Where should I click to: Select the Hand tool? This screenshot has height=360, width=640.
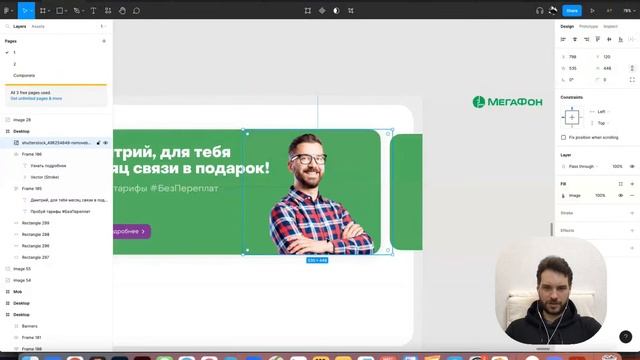tap(122, 11)
